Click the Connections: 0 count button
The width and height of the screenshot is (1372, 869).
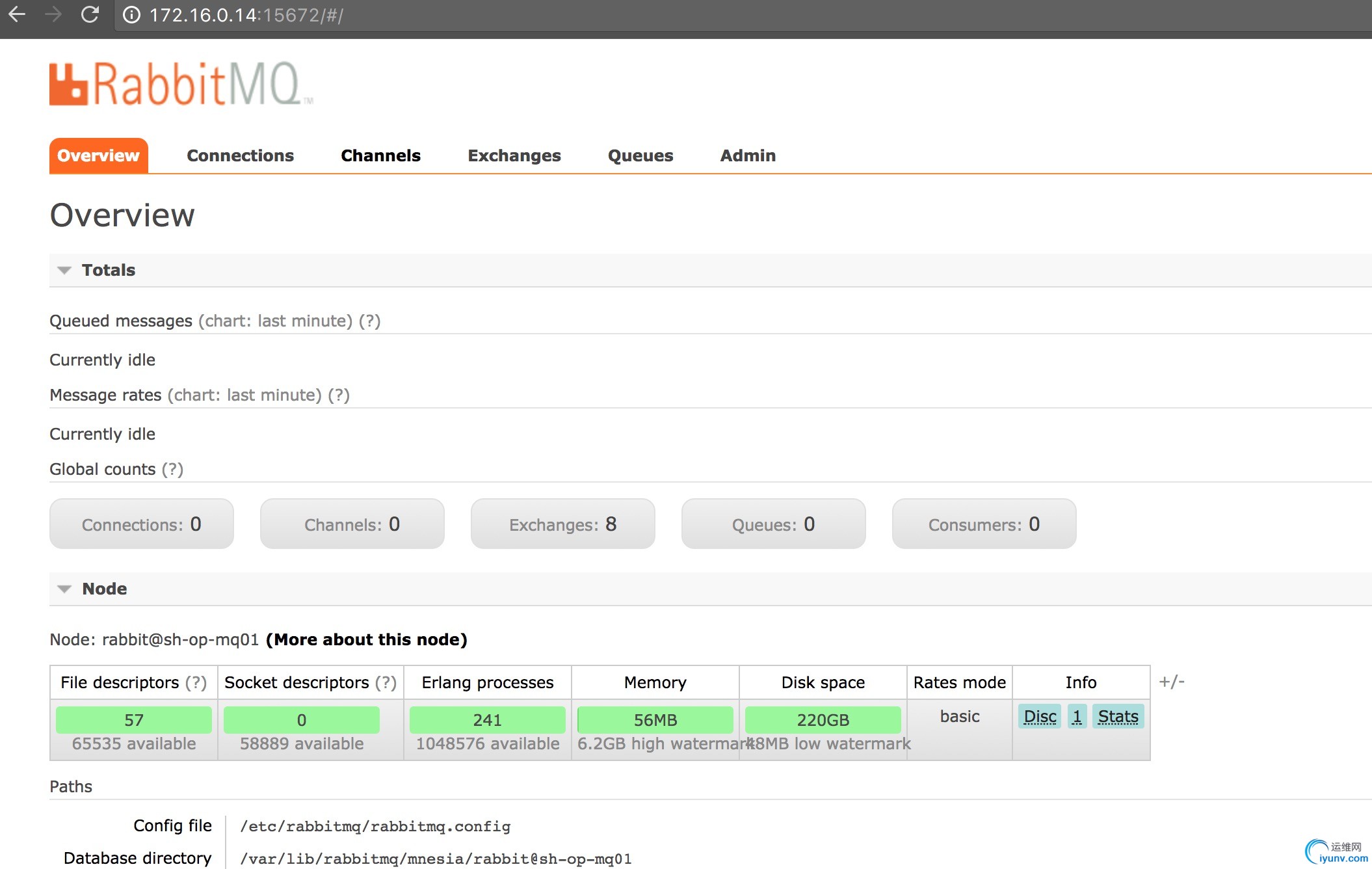click(x=141, y=524)
